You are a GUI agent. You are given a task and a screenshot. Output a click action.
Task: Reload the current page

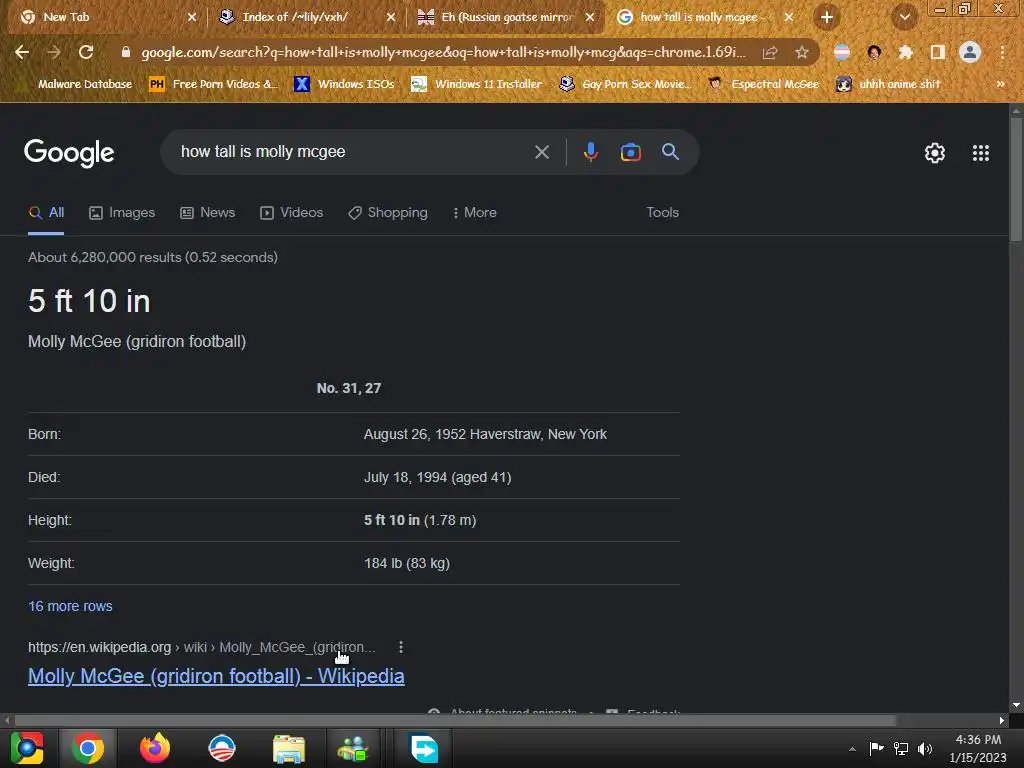[x=86, y=52]
